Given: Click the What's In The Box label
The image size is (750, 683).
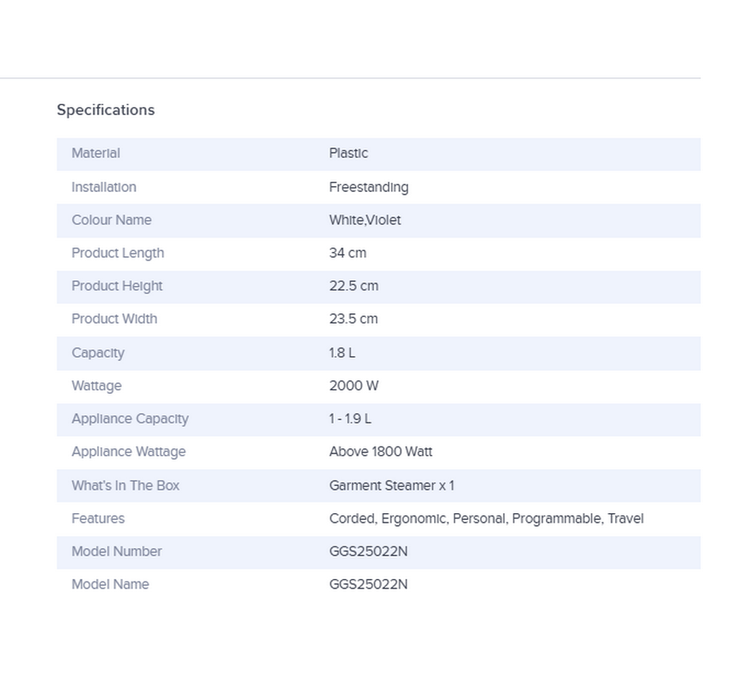Looking at the screenshot, I should (x=125, y=486).
